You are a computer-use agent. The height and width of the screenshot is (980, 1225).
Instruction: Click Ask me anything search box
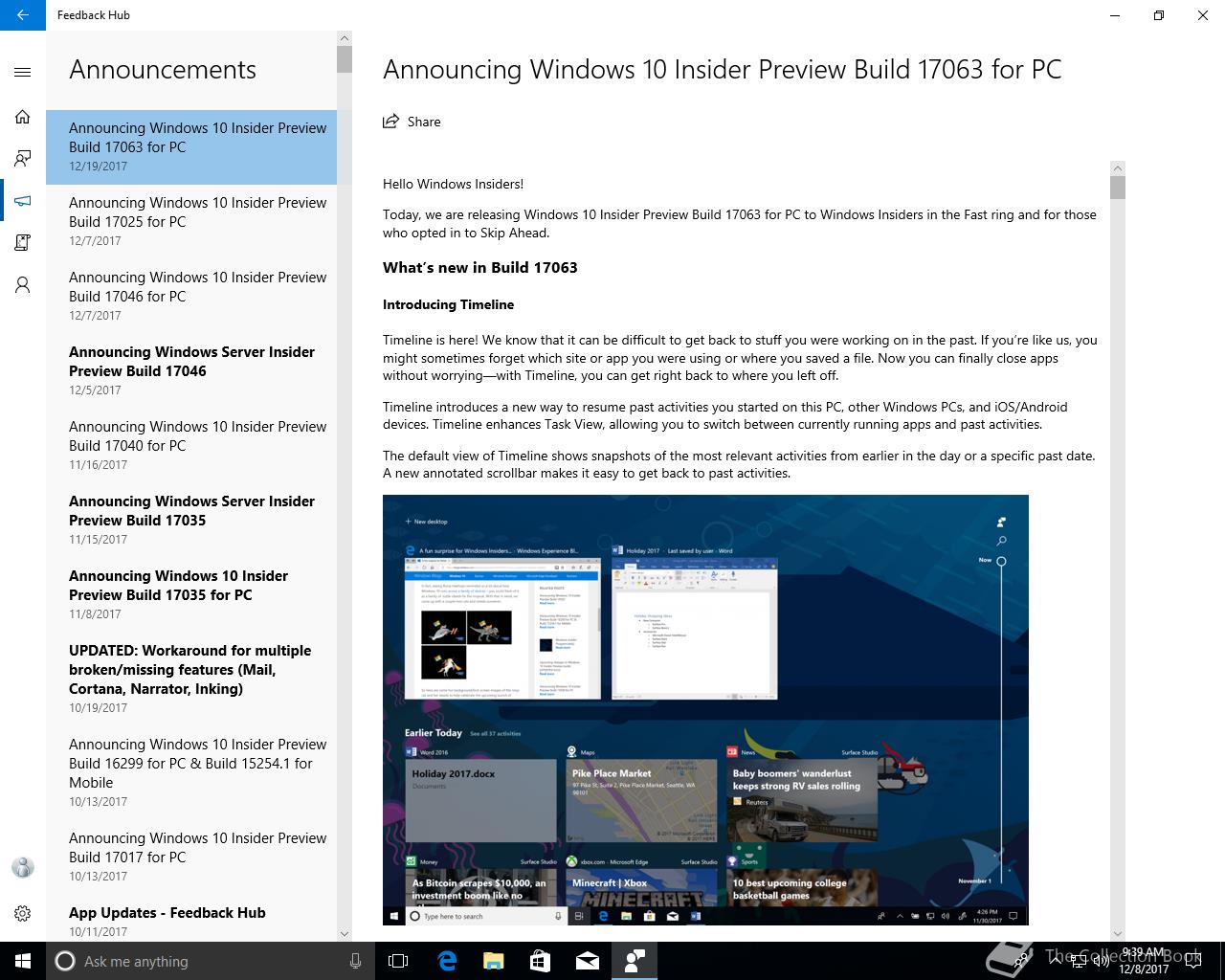coord(210,961)
